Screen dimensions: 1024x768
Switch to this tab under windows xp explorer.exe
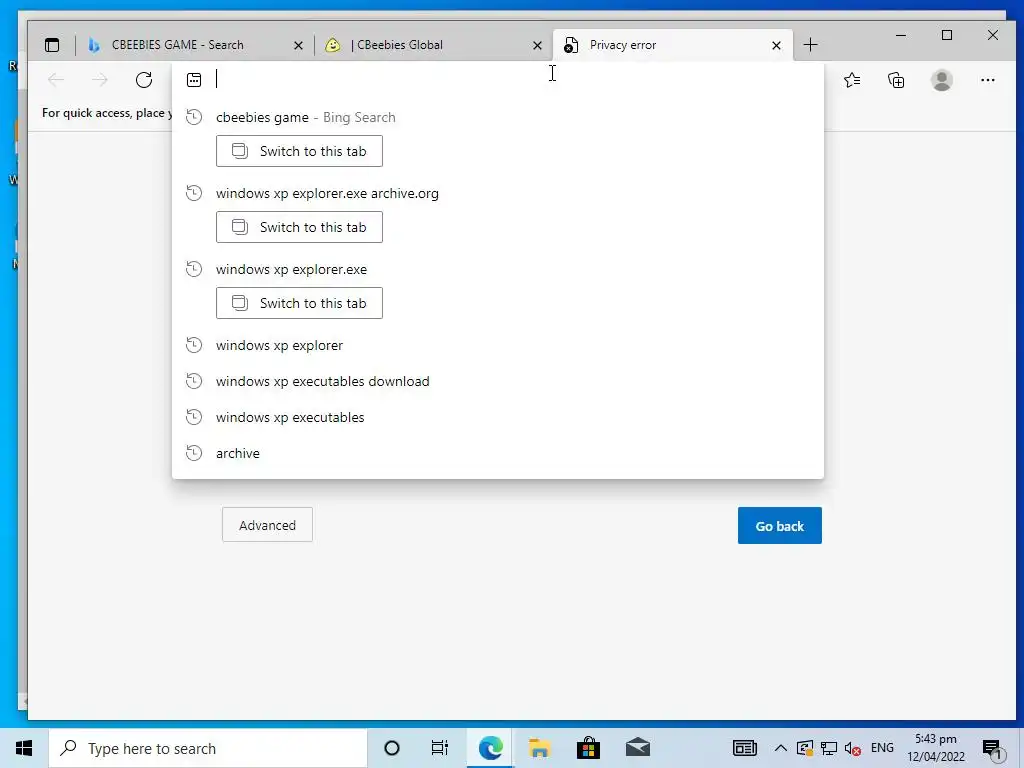299,303
